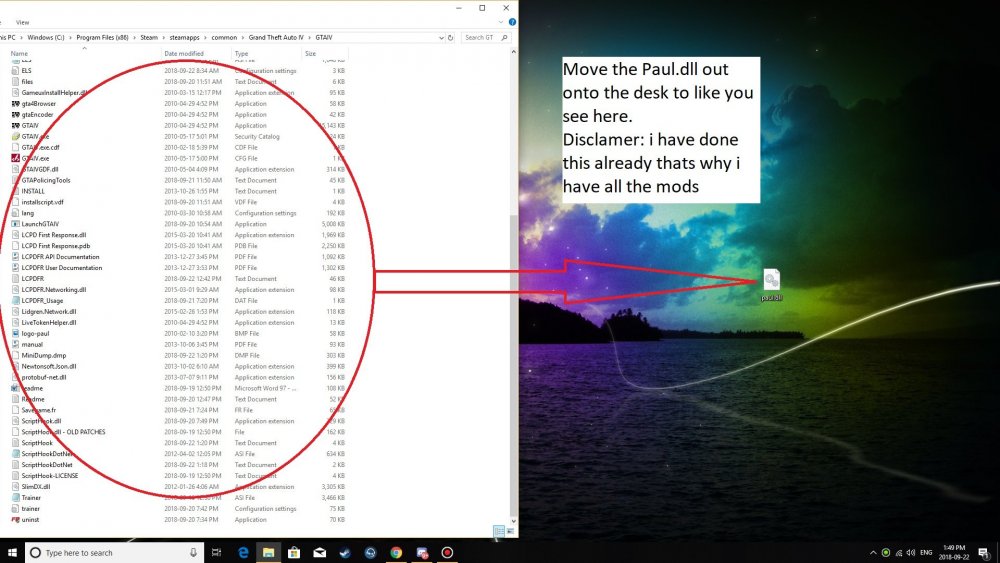Click scrollbar down arrow in file list
Screen dimensions: 1000x563
coord(513,521)
